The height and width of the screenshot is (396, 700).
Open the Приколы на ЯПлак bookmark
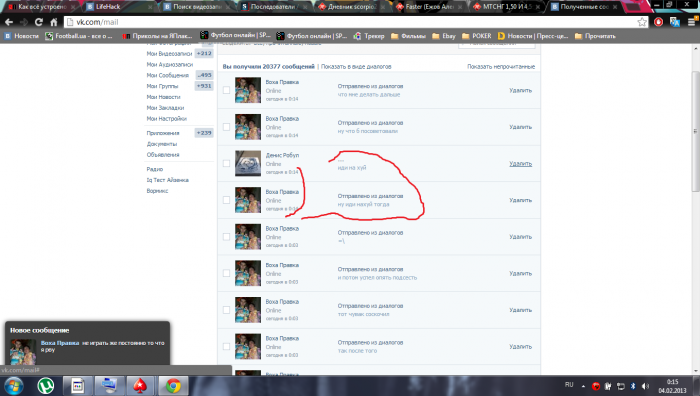(x=157, y=36)
